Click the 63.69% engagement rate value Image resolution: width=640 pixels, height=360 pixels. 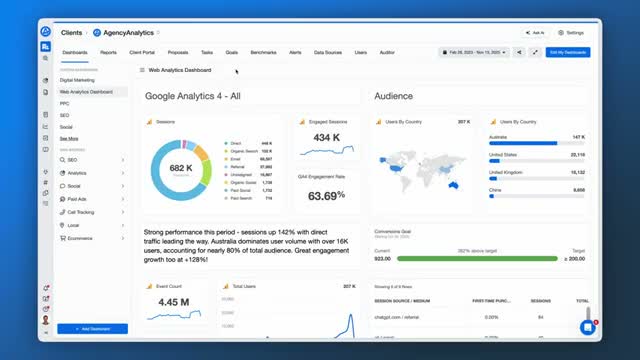pyautogui.click(x=326, y=196)
